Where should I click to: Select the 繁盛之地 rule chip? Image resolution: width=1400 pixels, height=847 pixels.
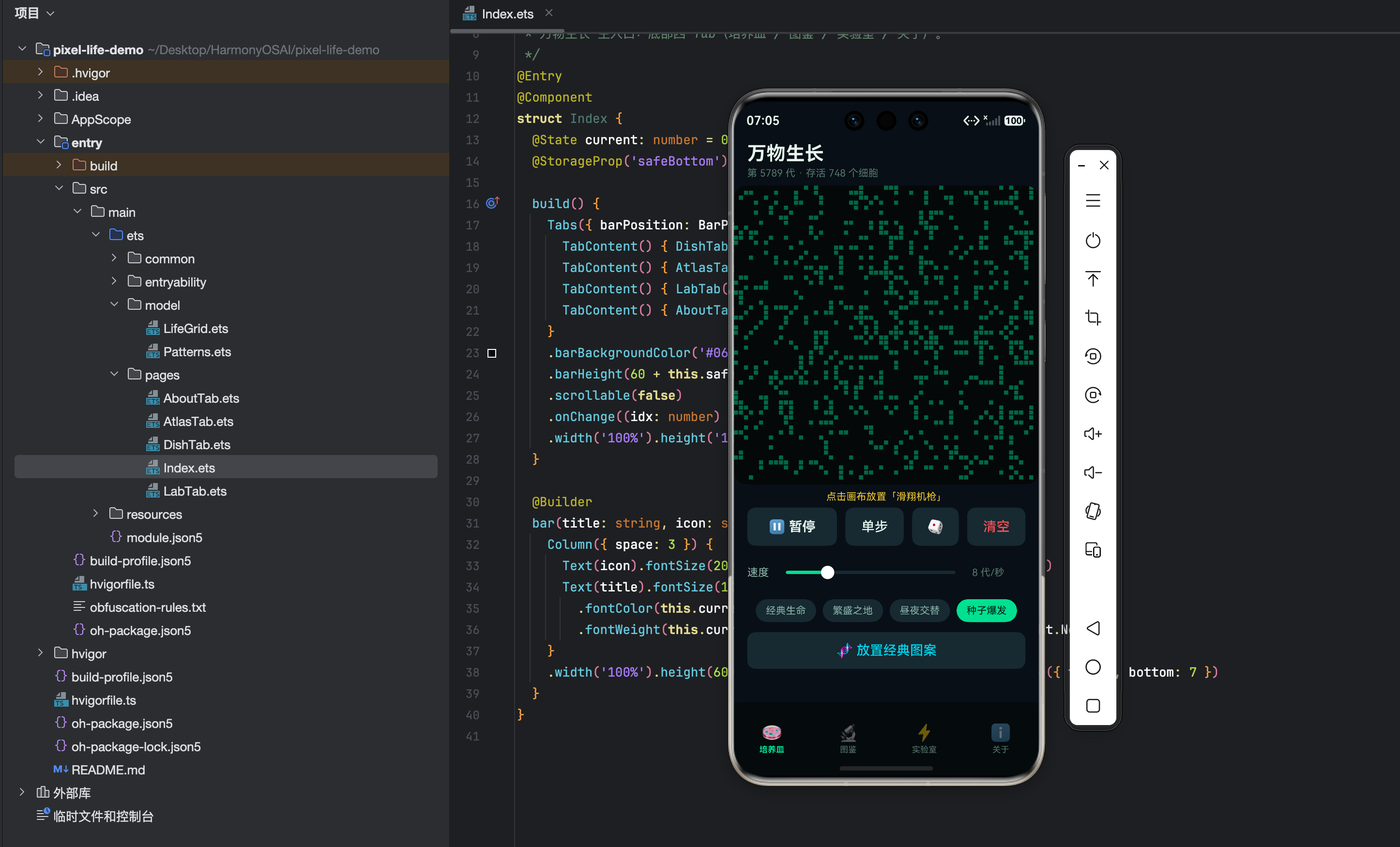[852, 611]
